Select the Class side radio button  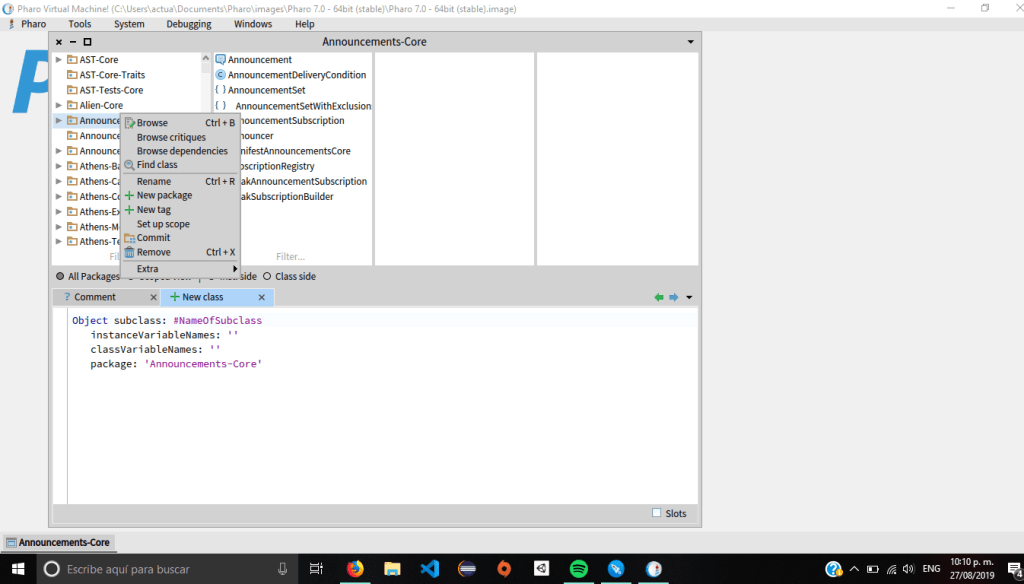(x=267, y=276)
